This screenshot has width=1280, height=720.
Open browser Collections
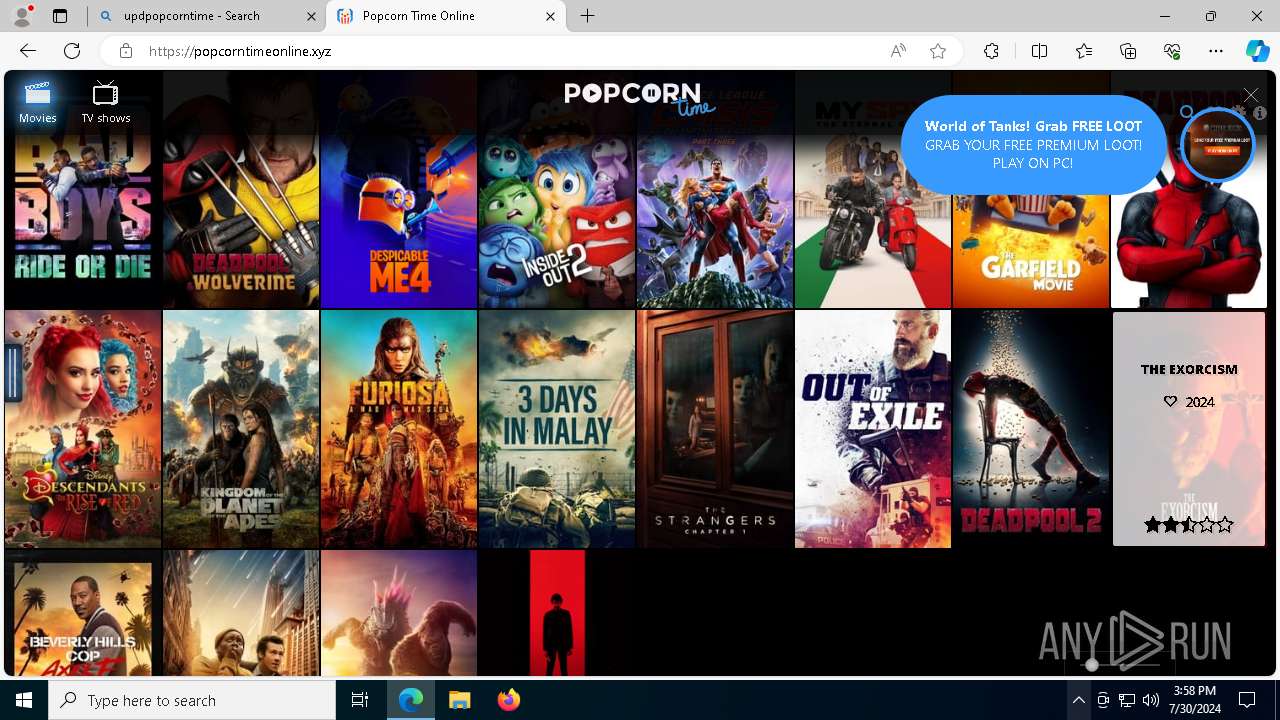[1128, 51]
